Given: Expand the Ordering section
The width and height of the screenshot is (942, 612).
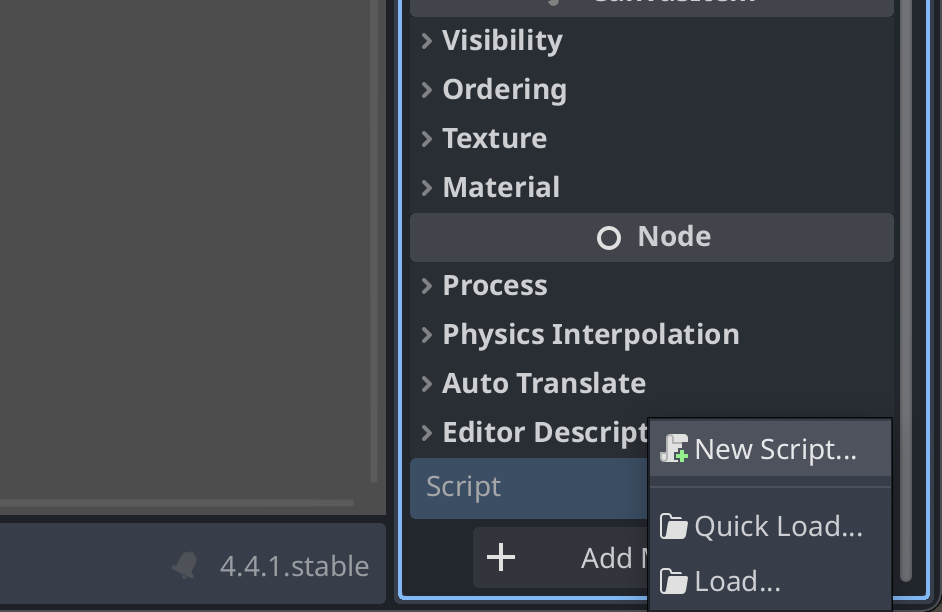Looking at the screenshot, I should [652, 89].
